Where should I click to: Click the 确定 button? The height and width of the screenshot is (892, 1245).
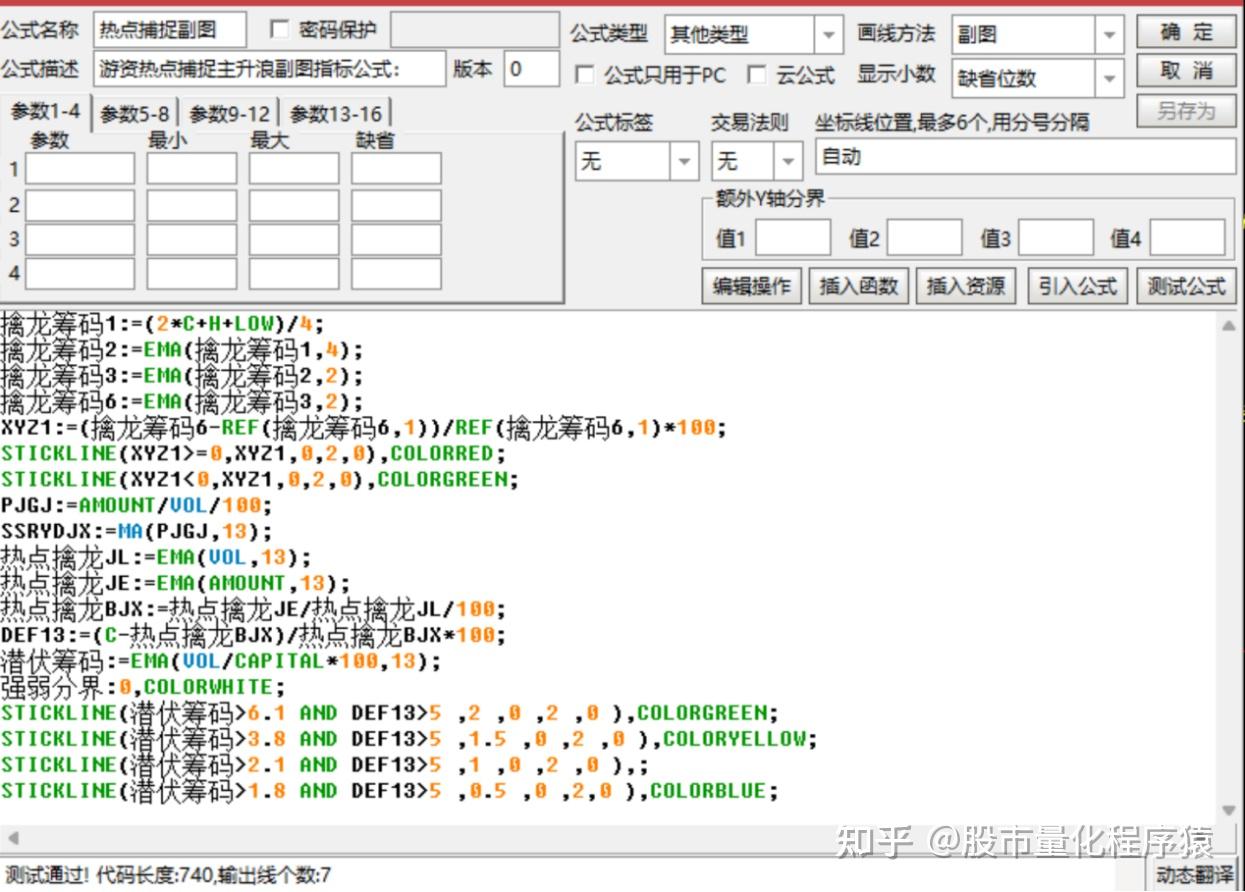[x=1186, y=32]
